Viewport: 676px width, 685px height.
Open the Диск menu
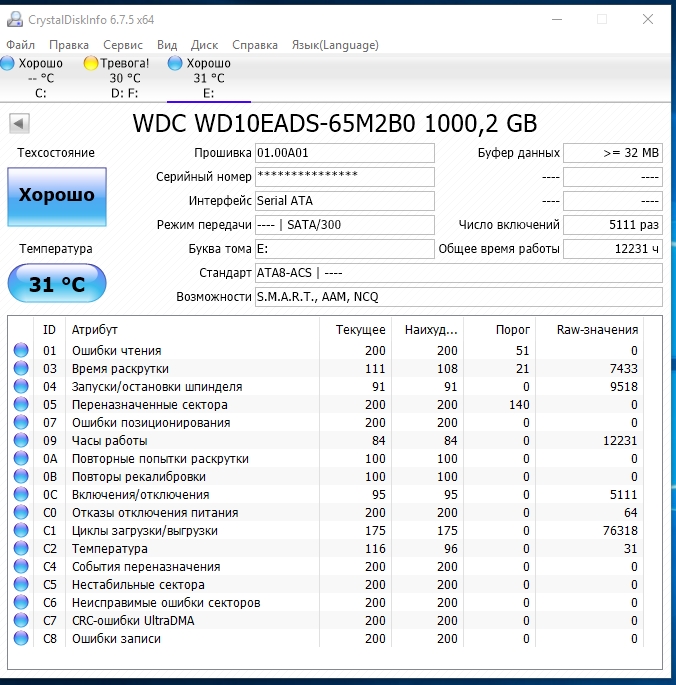point(204,45)
